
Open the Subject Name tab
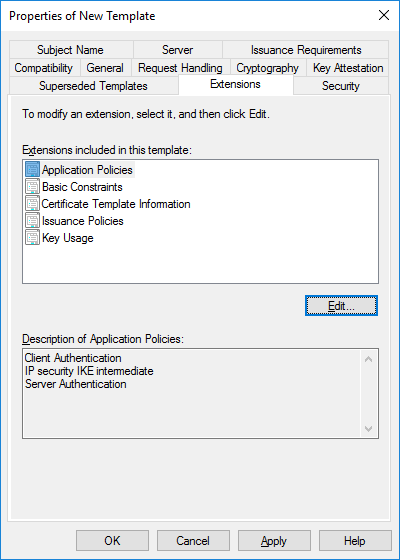[x=71, y=50]
